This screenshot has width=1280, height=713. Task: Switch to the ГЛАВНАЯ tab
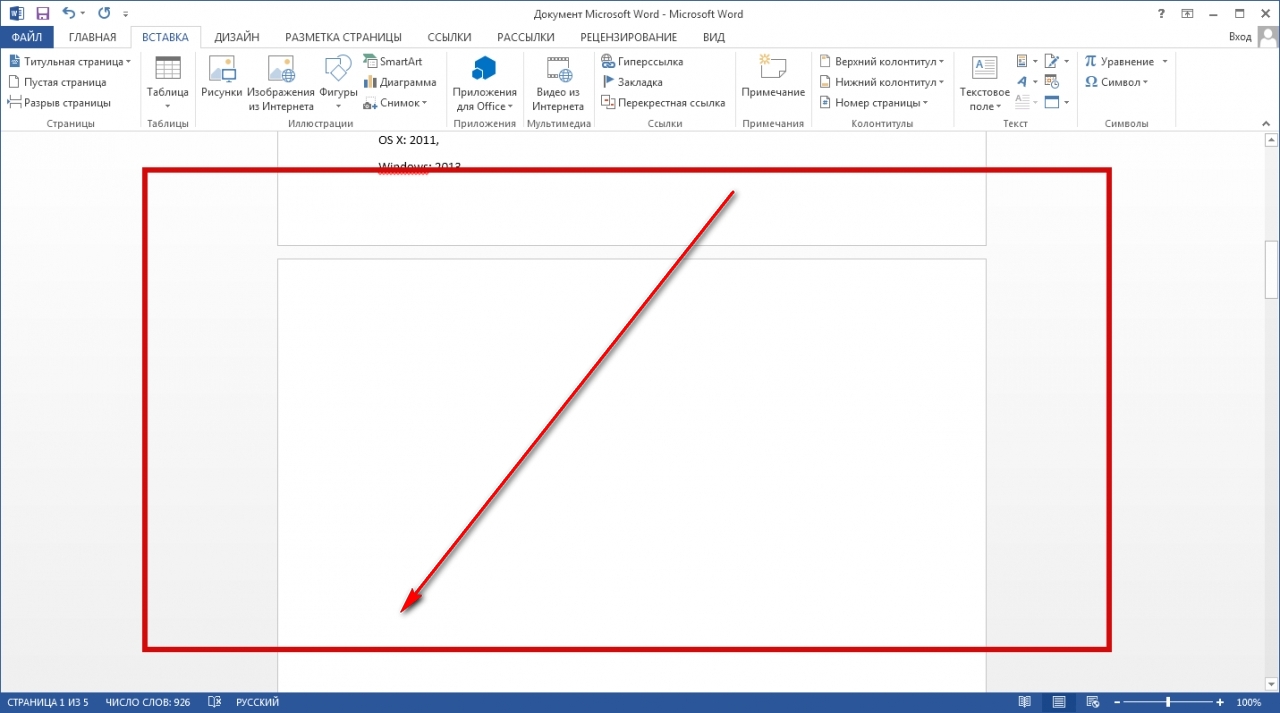pyautogui.click(x=92, y=37)
